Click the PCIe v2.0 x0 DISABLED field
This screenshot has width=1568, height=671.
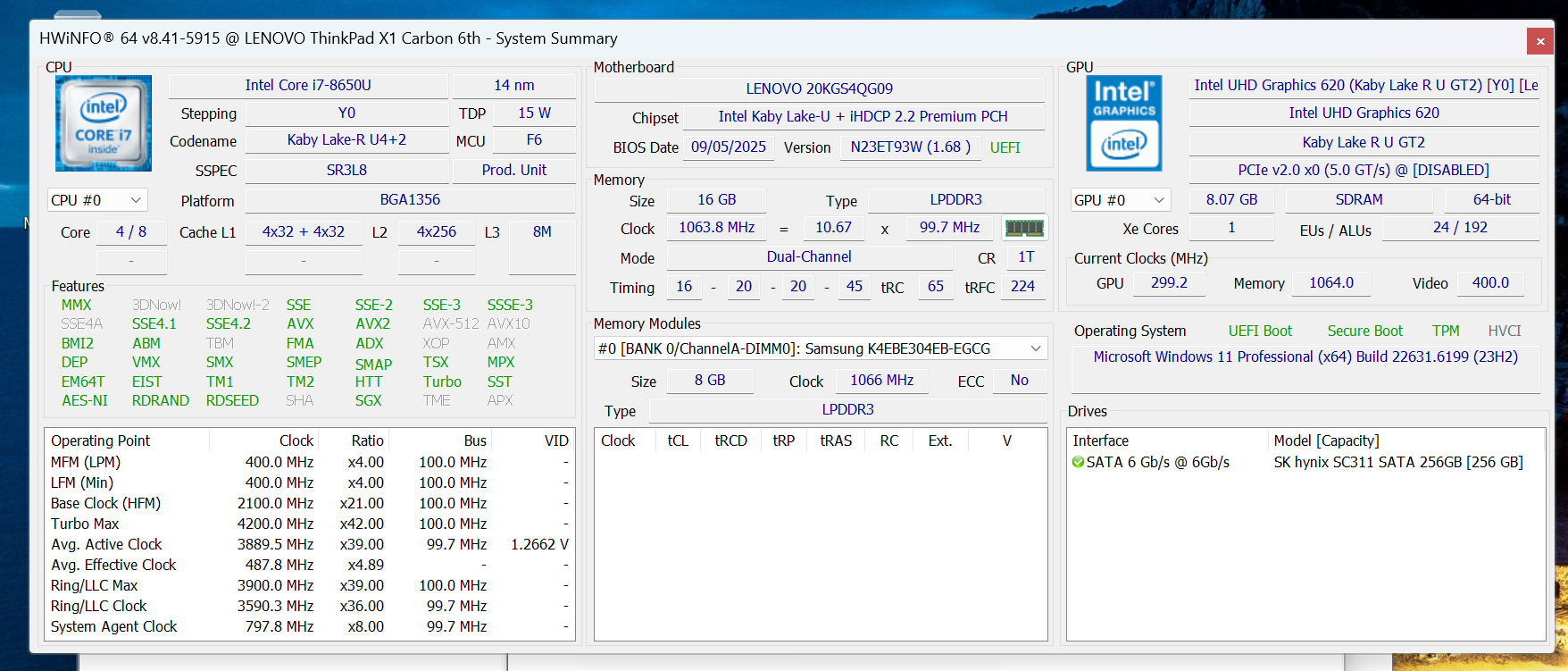(1364, 171)
